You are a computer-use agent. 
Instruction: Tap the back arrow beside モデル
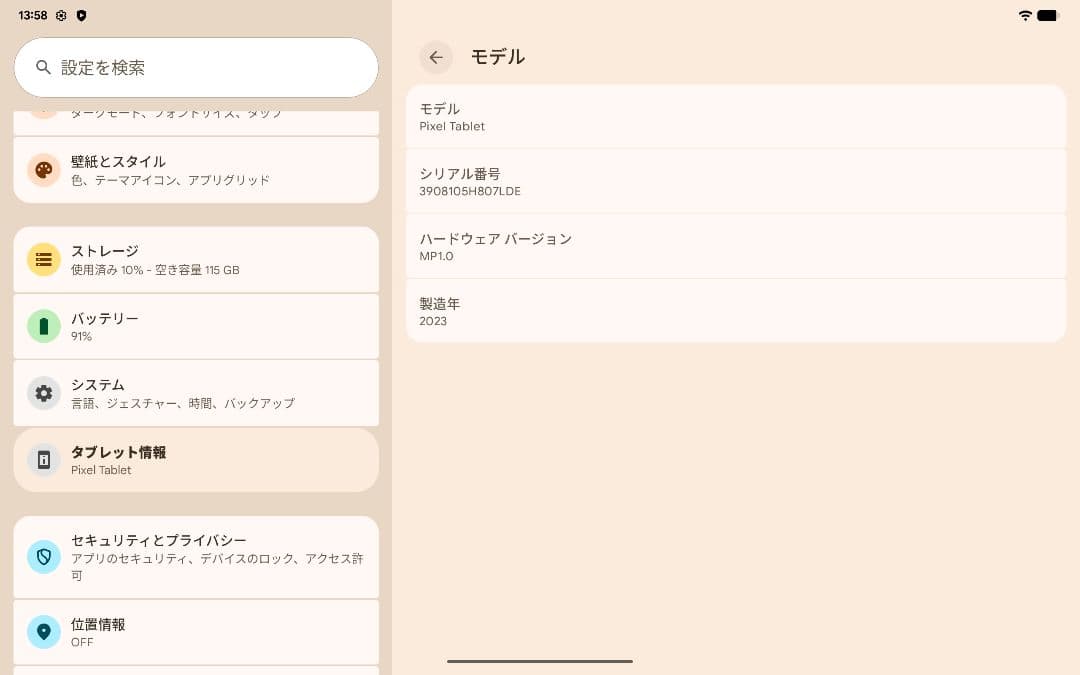point(436,57)
